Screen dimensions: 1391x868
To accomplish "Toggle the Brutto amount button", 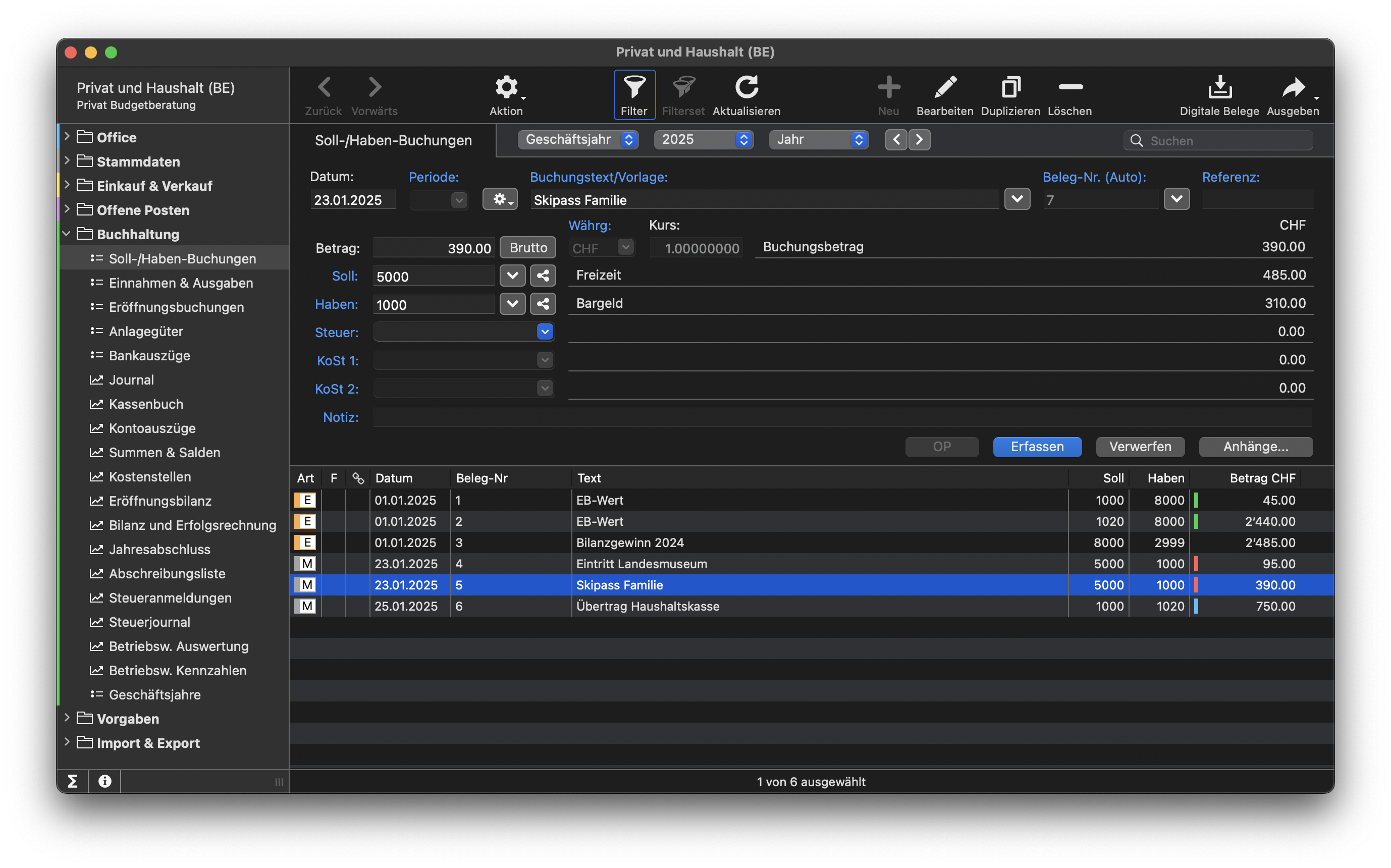I will [527, 248].
